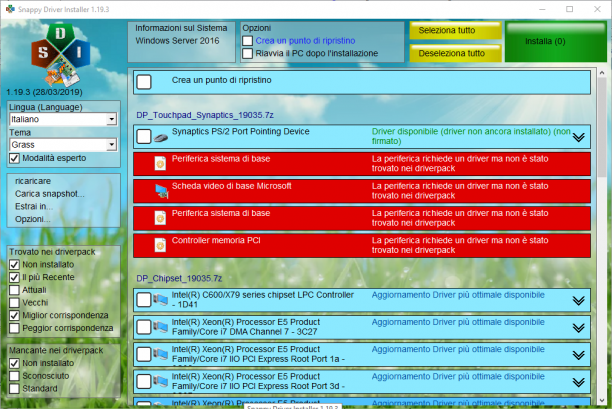Click the Controller memoria PCI icon
Screen dimensions: 612x409
tap(160, 245)
